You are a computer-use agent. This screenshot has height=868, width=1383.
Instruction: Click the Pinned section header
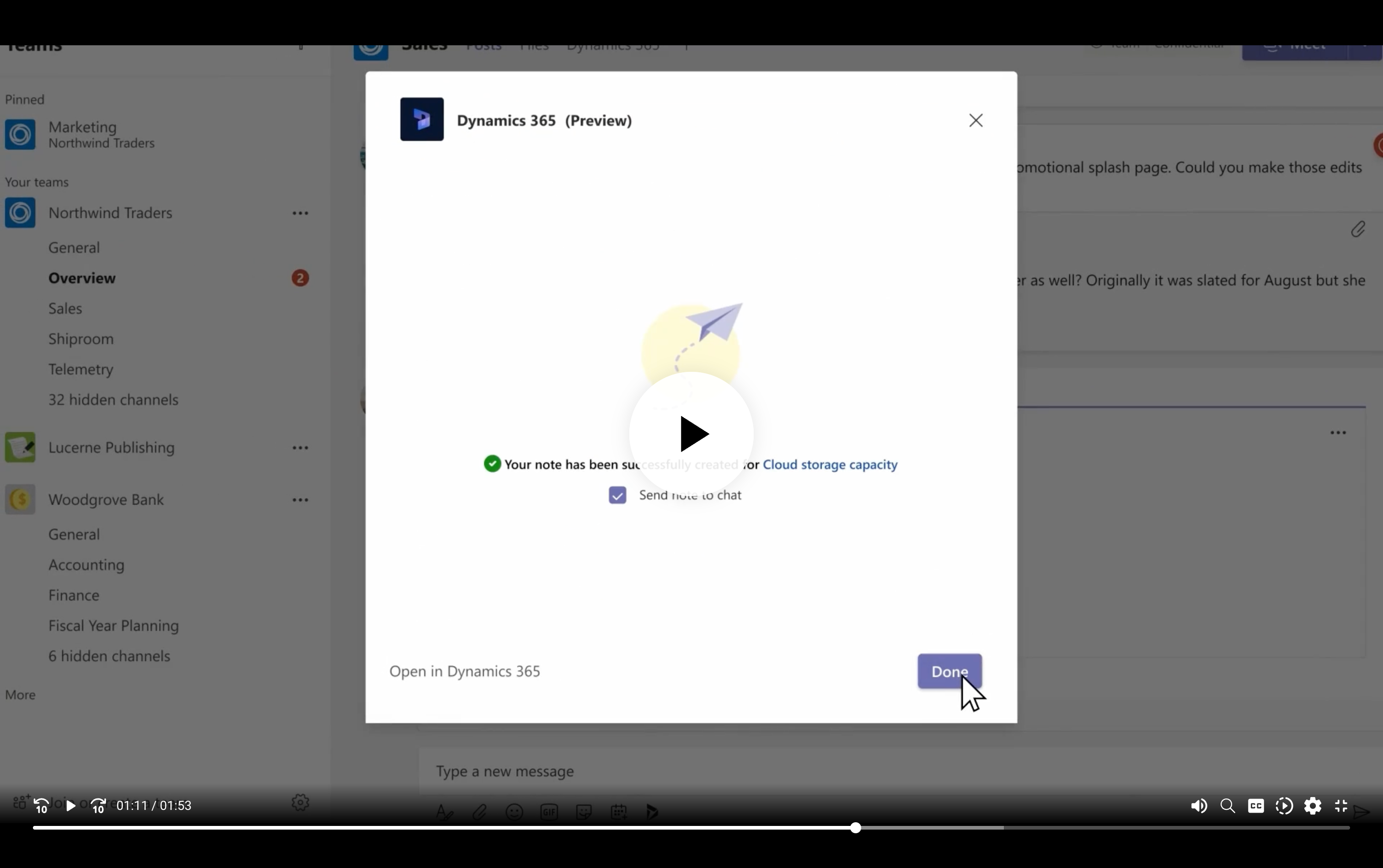[25, 99]
